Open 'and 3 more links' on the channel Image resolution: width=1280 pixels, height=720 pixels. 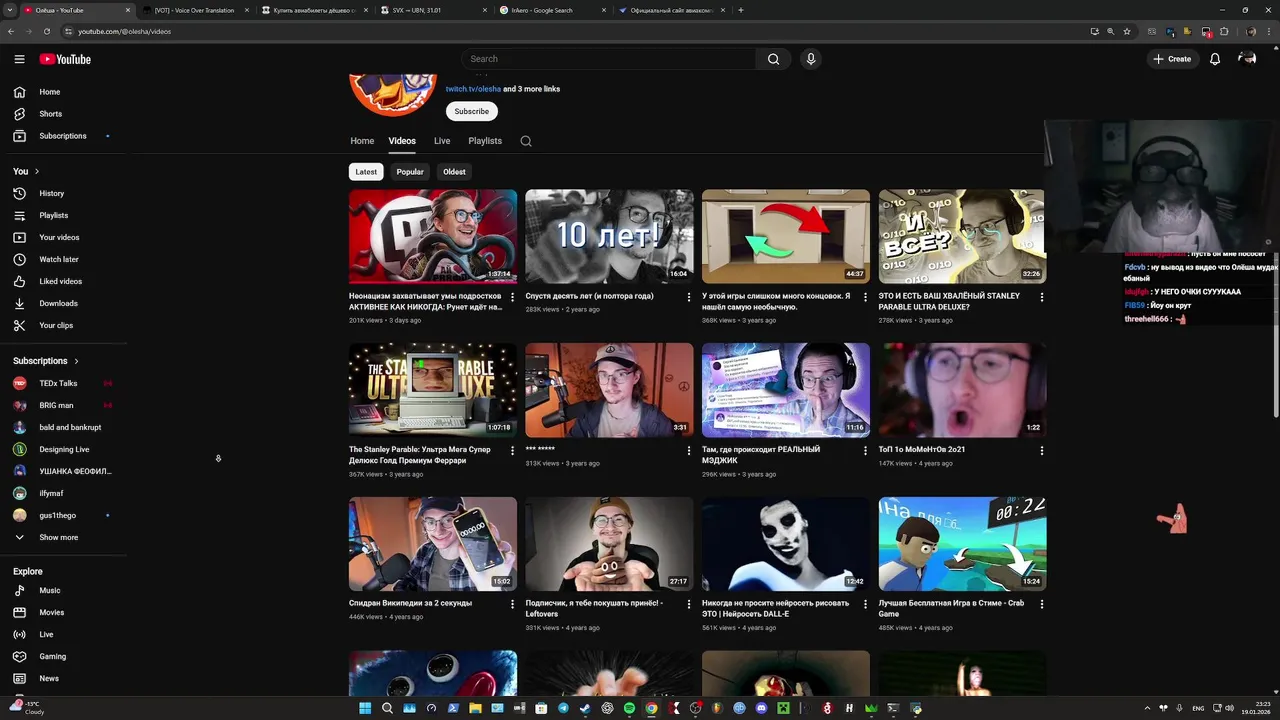click(532, 89)
